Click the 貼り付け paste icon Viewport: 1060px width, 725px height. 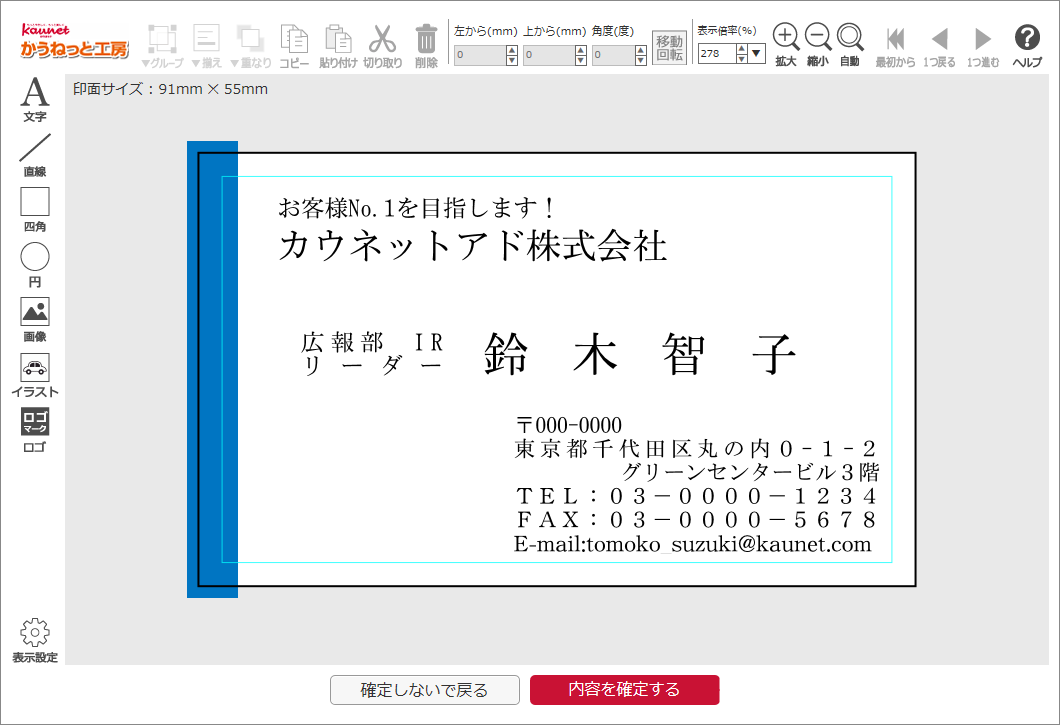338,46
